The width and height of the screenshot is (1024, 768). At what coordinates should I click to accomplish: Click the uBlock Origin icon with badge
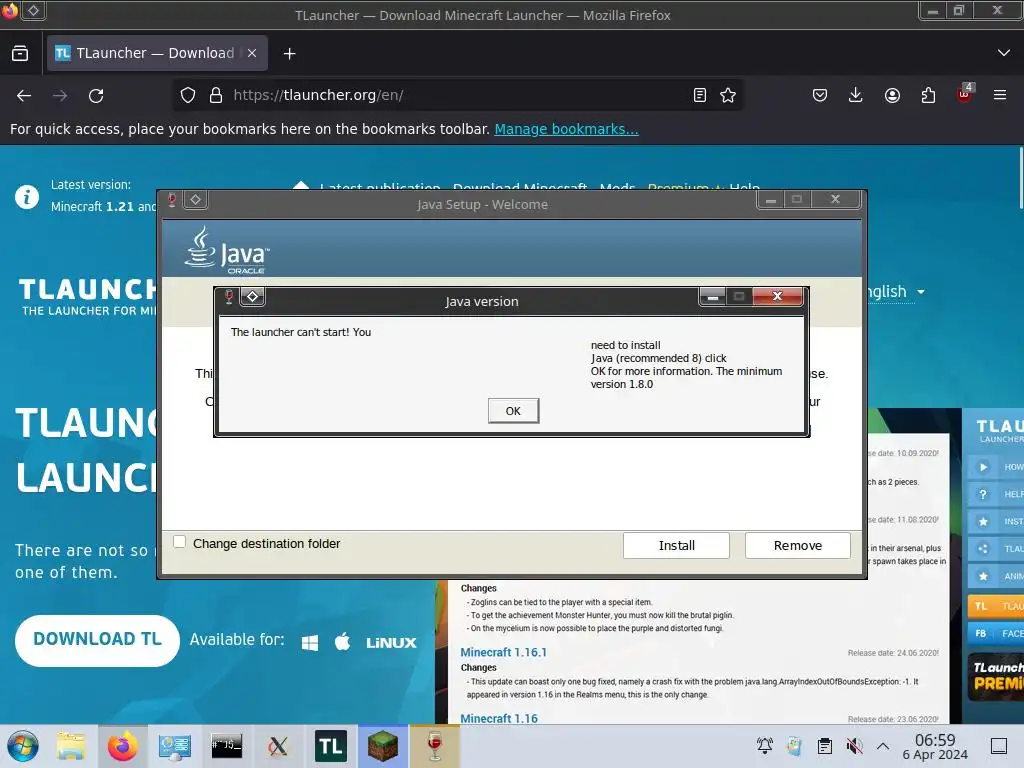tap(965, 93)
